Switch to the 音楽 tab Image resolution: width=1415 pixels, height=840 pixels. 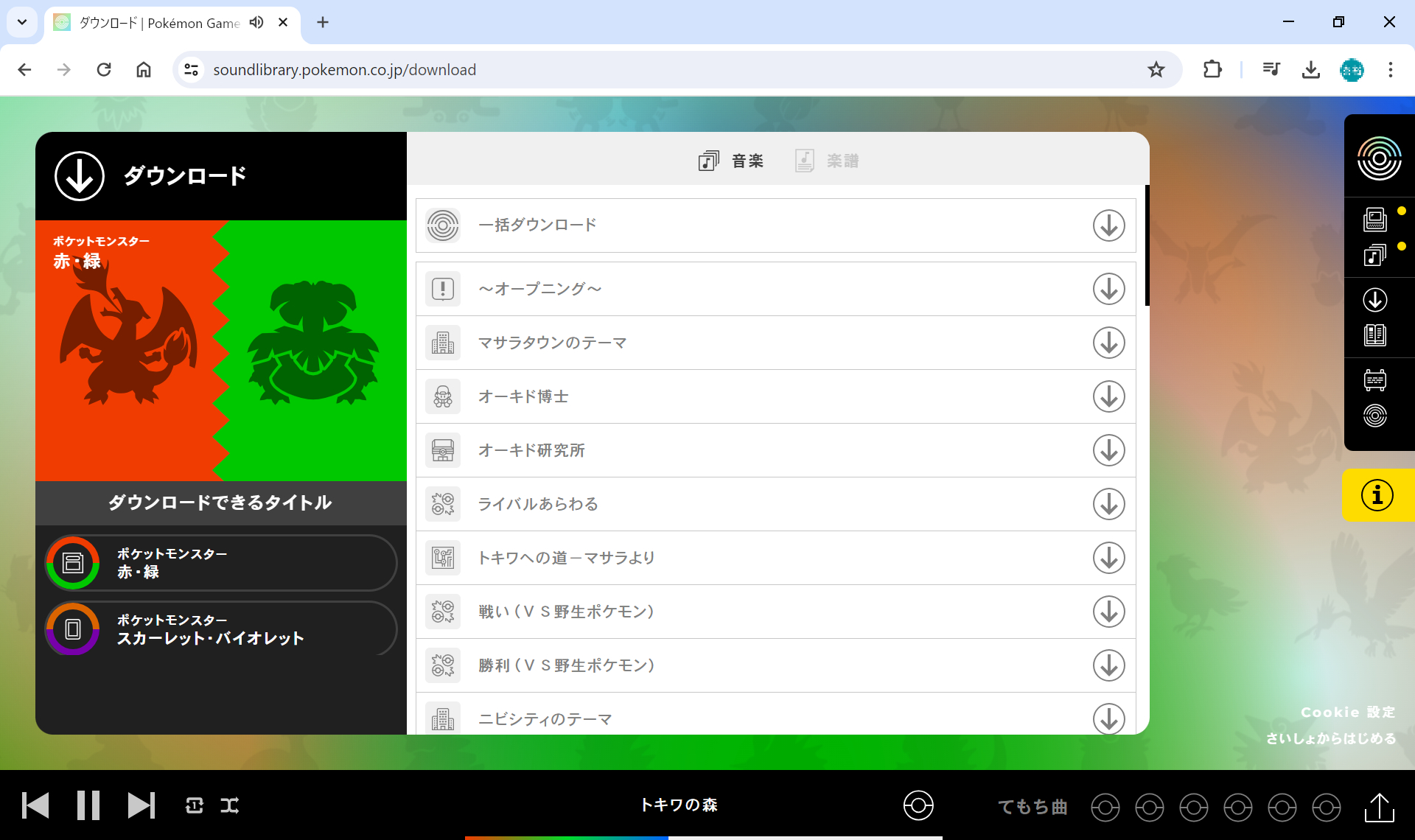[731, 161]
